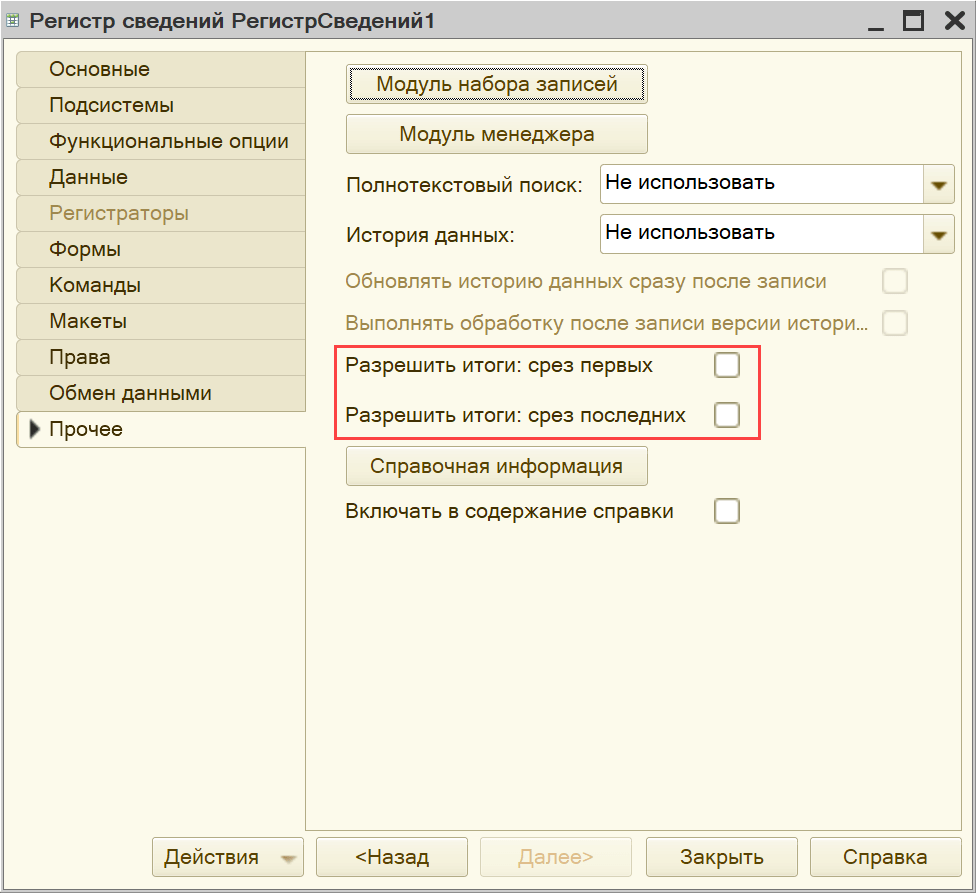The width and height of the screenshot is (976, 893).
Task: Enable Разрешить итоги: срез последних checkbox
Action: point(727,415)
